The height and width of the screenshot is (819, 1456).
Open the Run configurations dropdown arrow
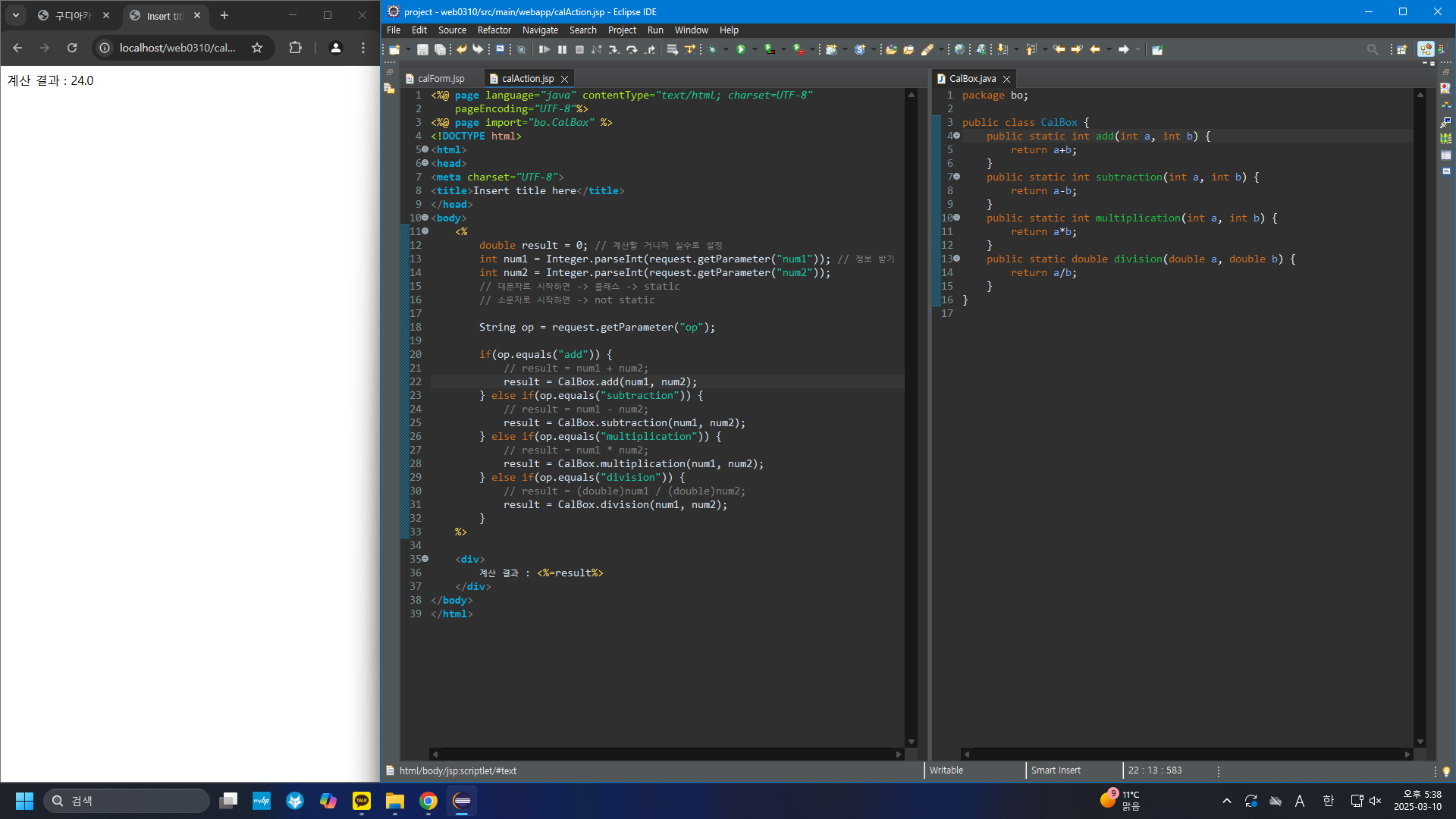tap(755, 50)
